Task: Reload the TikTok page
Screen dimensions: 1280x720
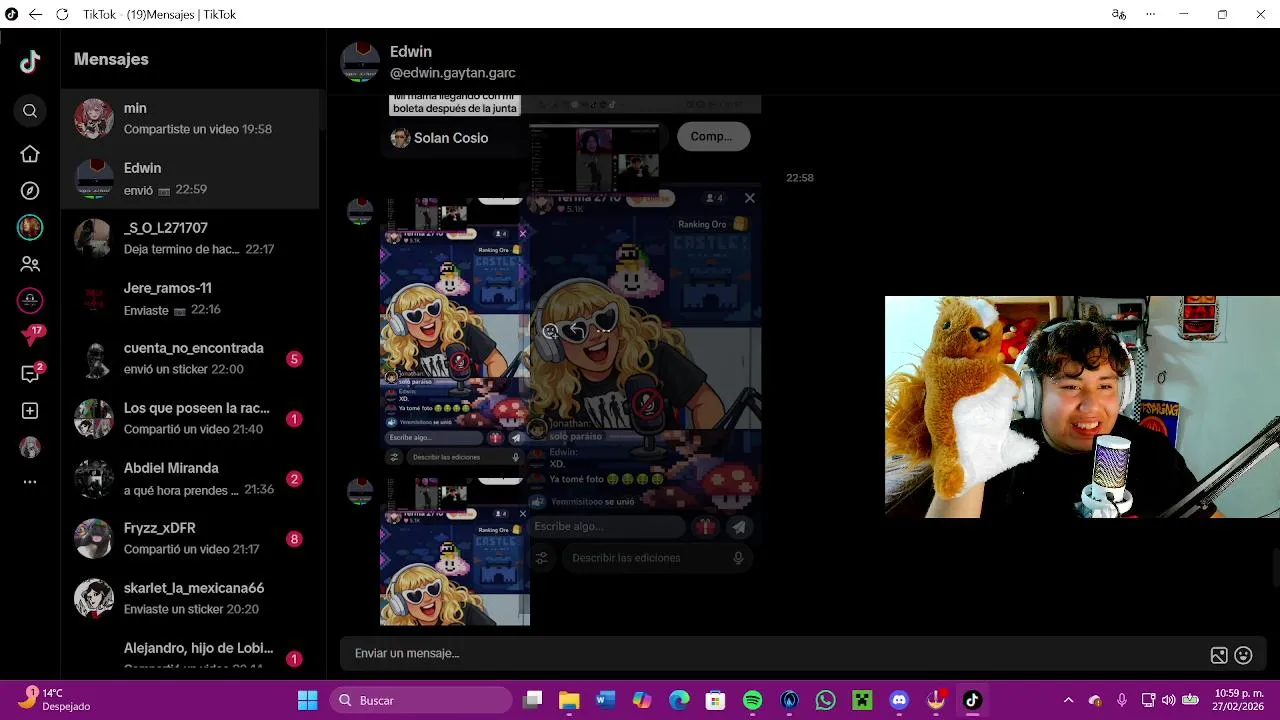Action: tap(62, 15)
